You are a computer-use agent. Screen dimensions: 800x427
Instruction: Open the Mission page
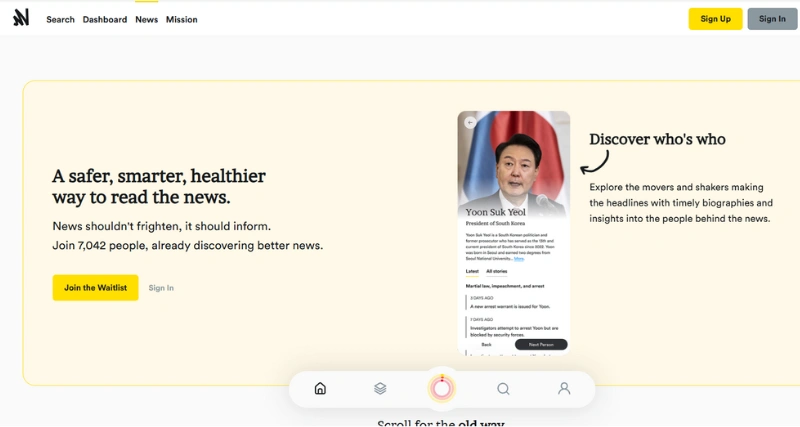(x=182, y=19)
